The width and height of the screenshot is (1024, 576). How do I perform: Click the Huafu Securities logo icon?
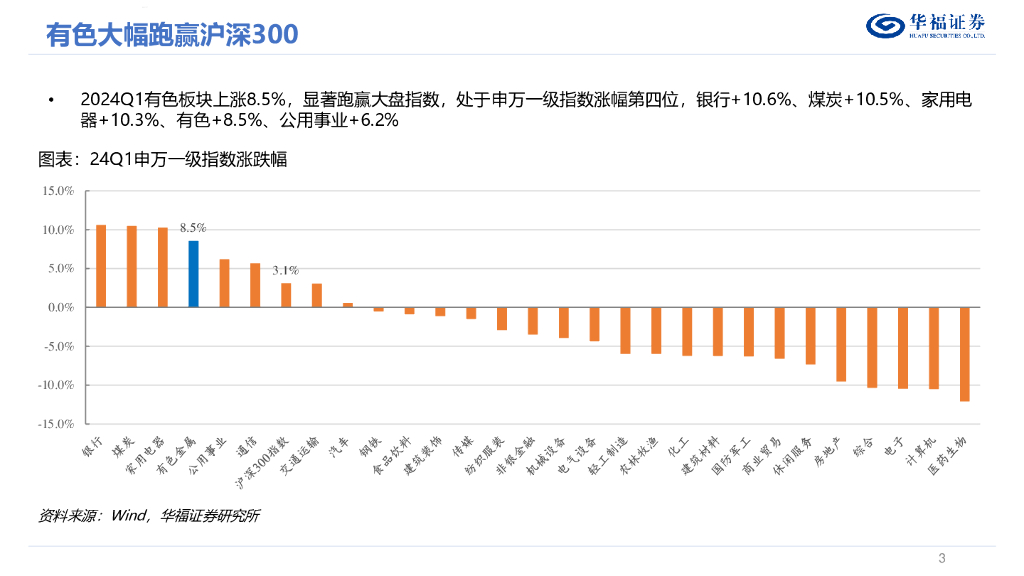tap(882, 26)
